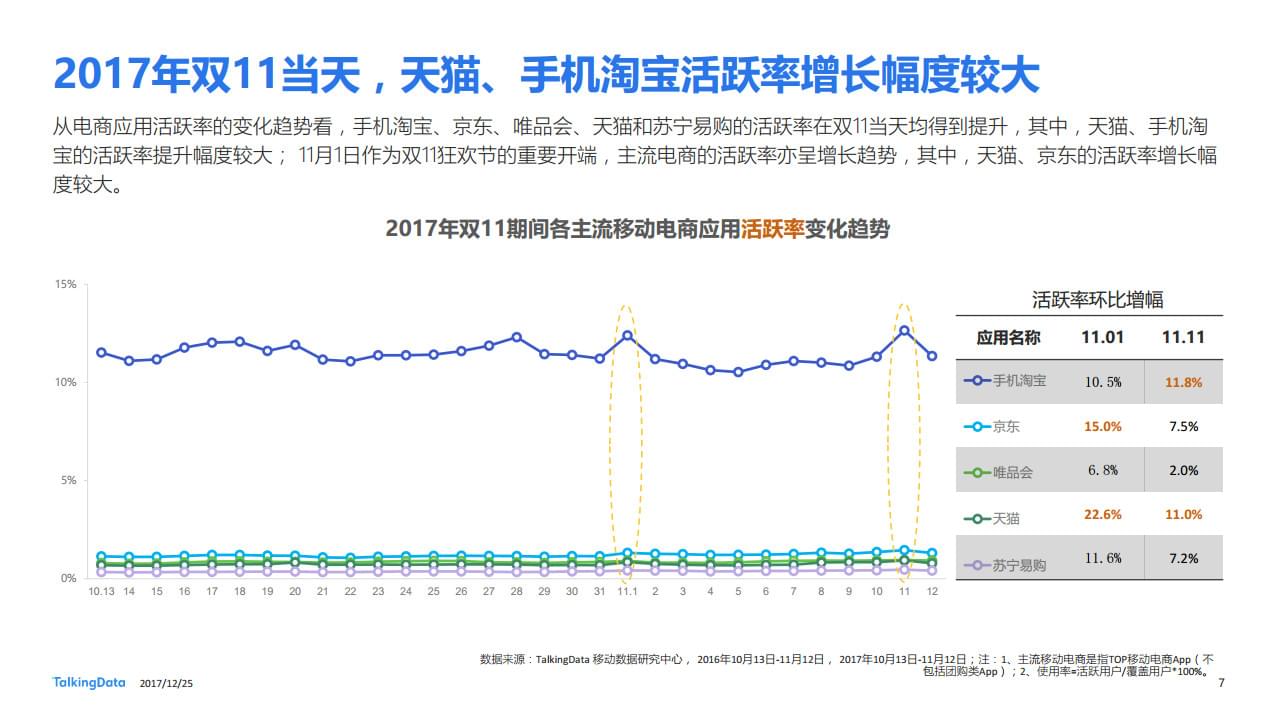This screenshot has height=713, width=1275.
Task: Click 天猫's 22.6% value
Action: point(1102,515)
